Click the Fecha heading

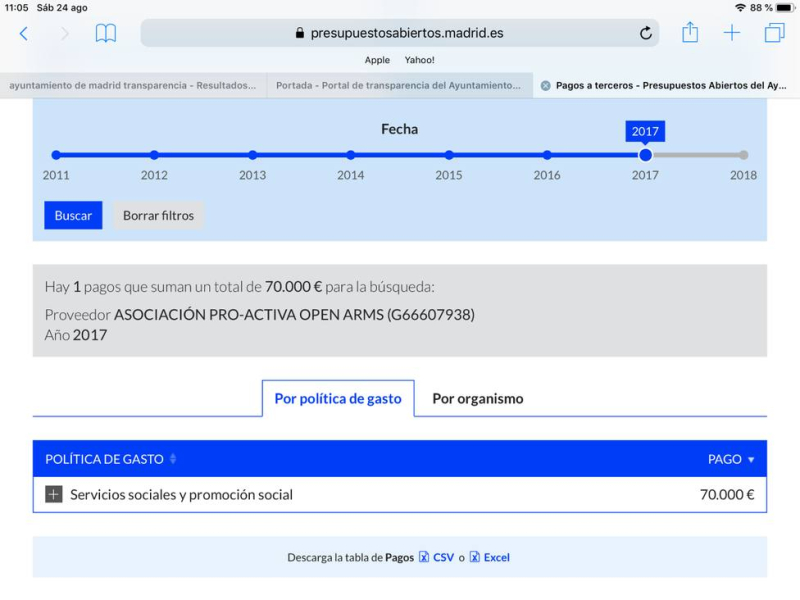pyautogui.click(x=399, y=129)
